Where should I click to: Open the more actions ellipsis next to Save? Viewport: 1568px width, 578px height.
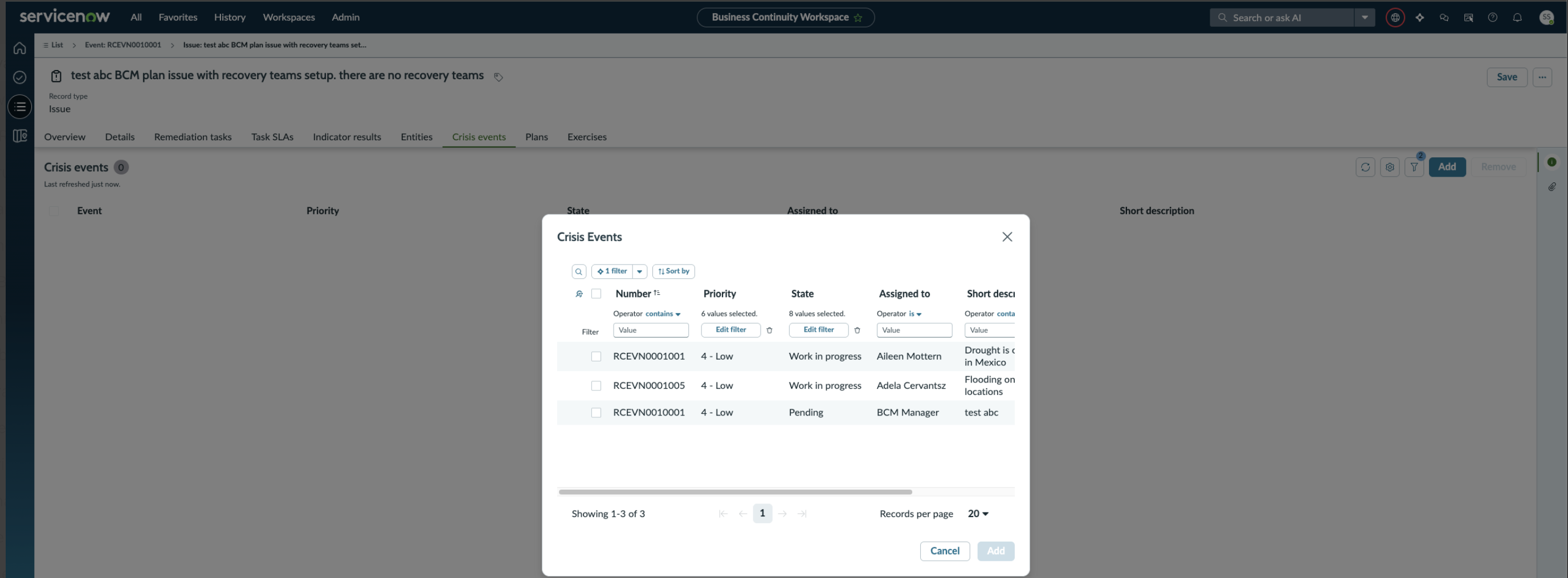click(1542, 78)
